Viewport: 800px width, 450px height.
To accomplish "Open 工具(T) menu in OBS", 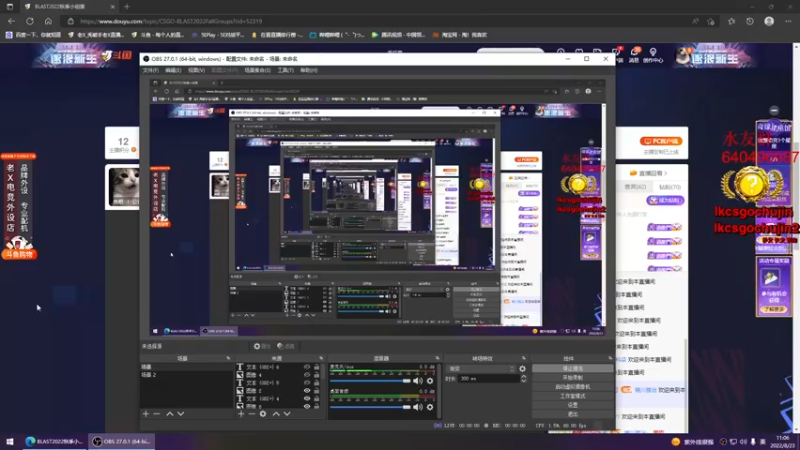I will coord(286,70).
